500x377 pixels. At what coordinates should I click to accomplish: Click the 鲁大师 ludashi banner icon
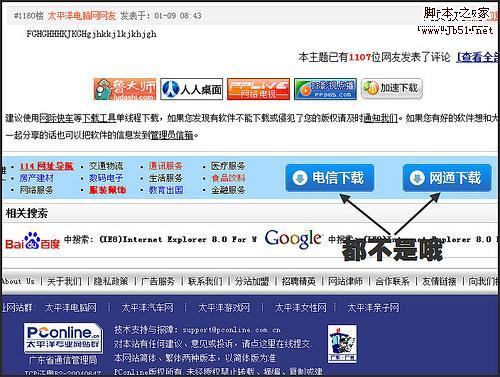click(125, 89)
